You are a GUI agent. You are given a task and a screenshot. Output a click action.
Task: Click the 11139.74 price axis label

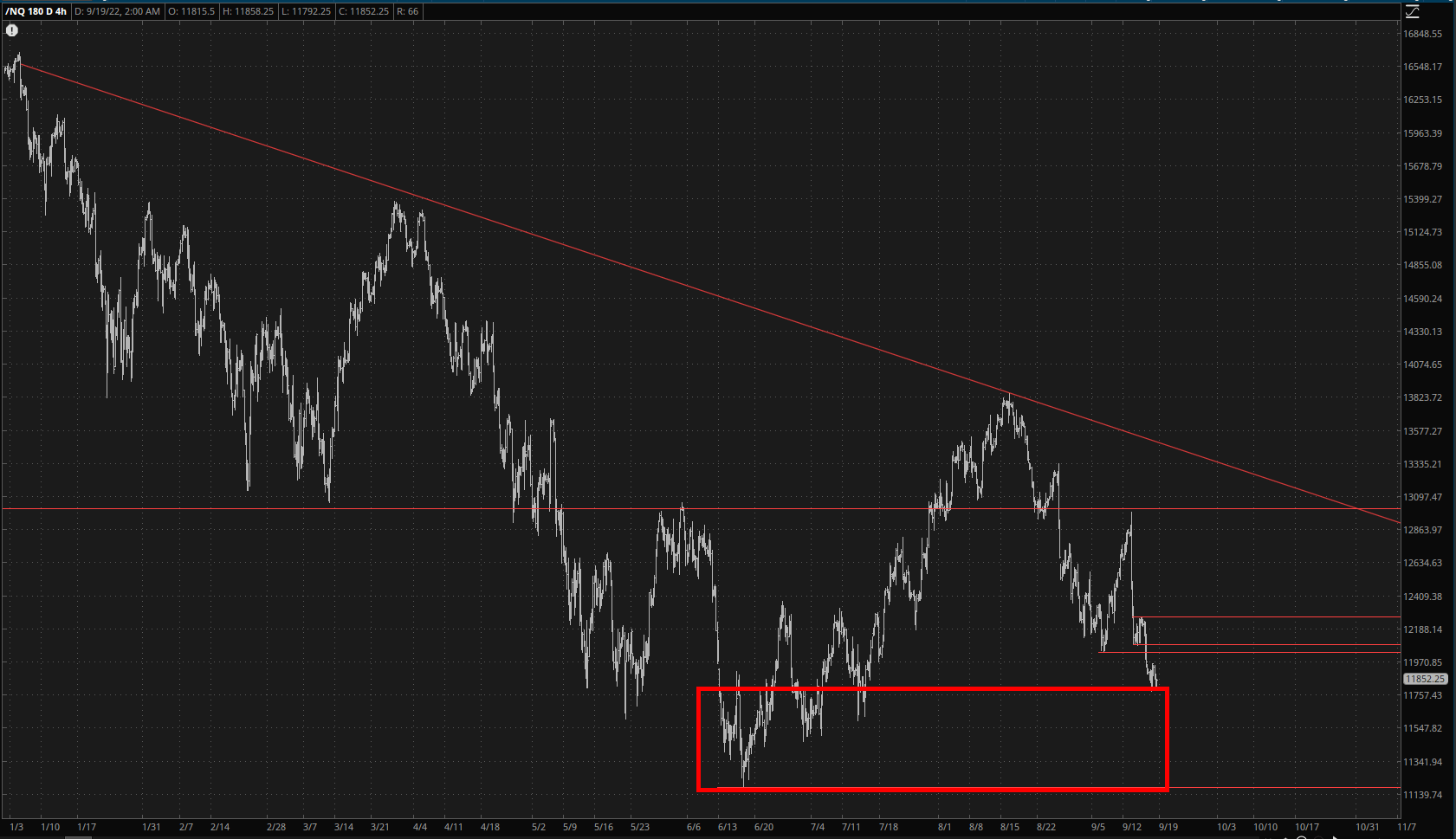(x=1422, y=795)
